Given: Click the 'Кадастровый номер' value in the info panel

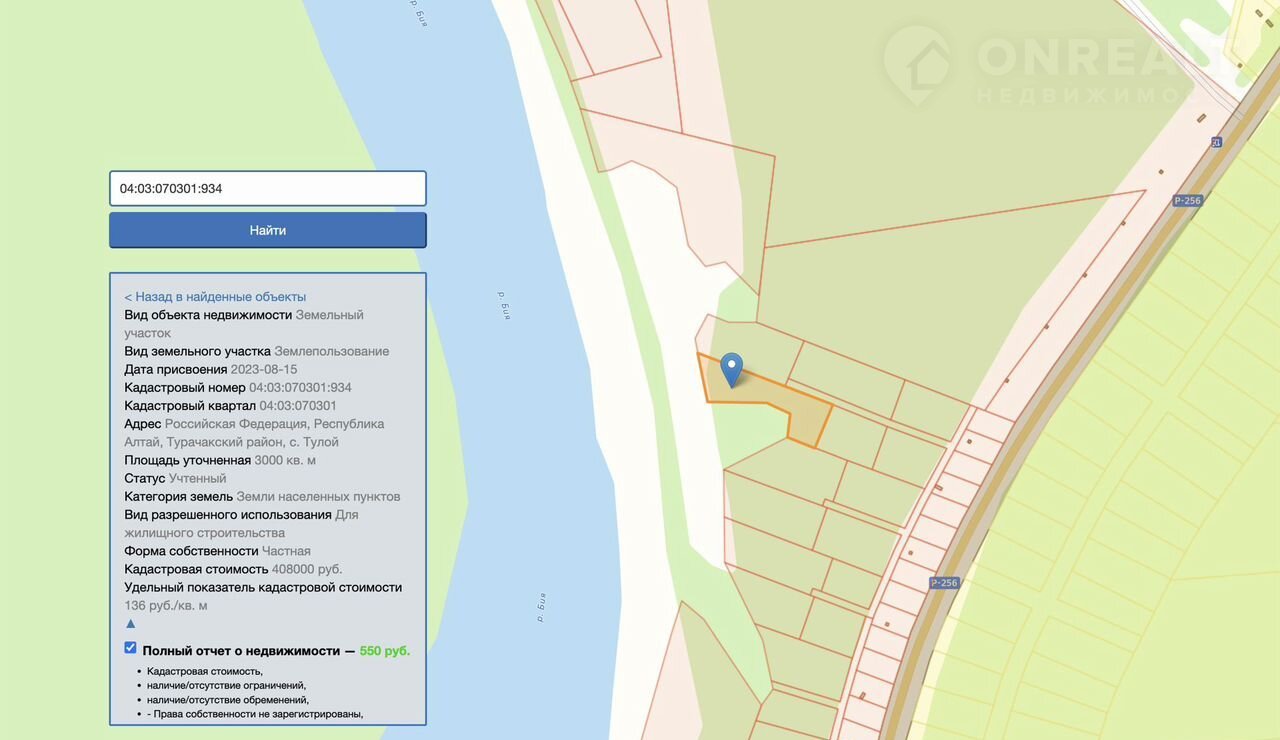Looking at the screenshot, I should pyautogui.click(x=300, y=388).
